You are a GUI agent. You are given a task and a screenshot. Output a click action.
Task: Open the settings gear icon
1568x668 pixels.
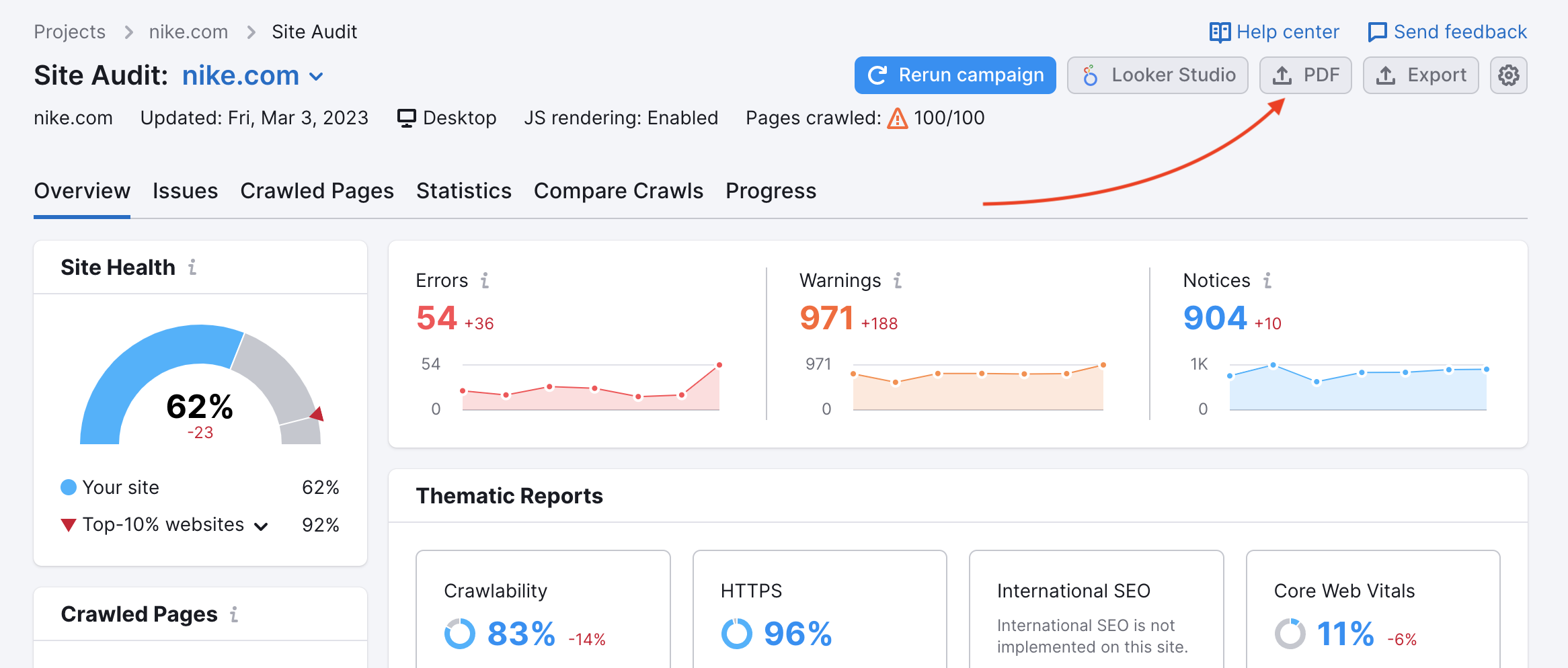click(x=1508, y=75)
